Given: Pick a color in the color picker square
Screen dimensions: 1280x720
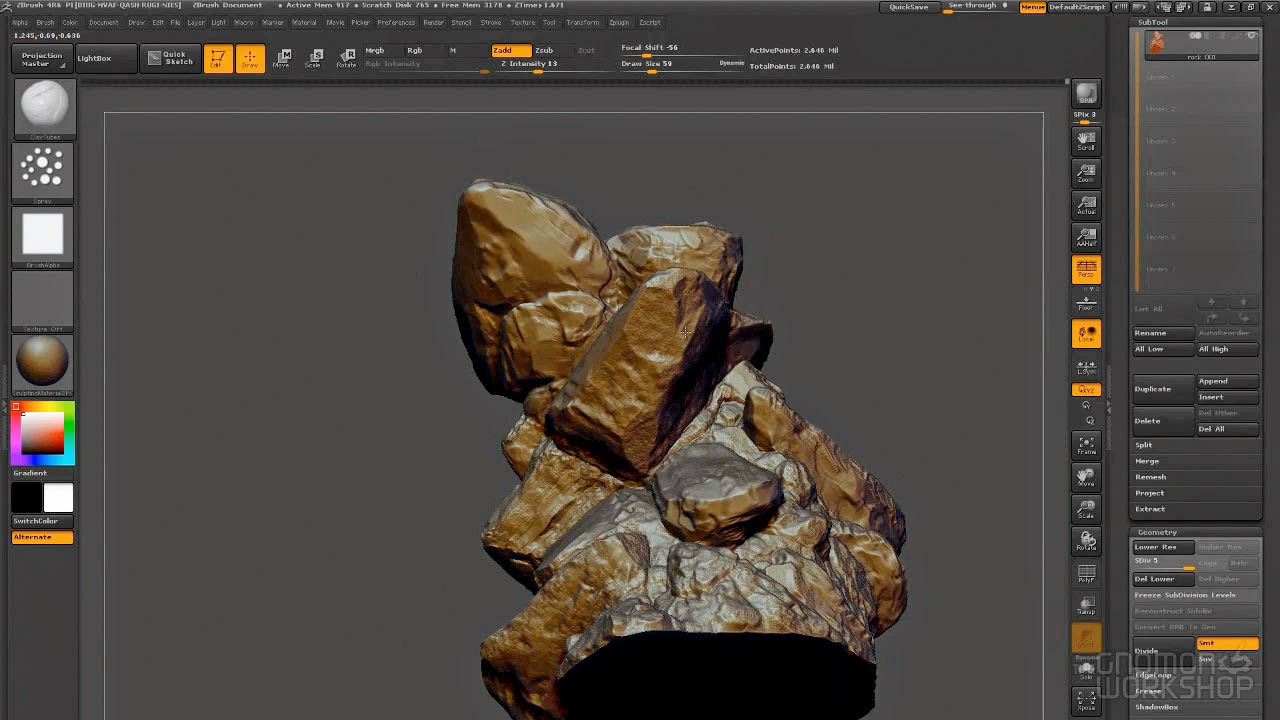Looking at the screenshot, I should pos(43,433).
